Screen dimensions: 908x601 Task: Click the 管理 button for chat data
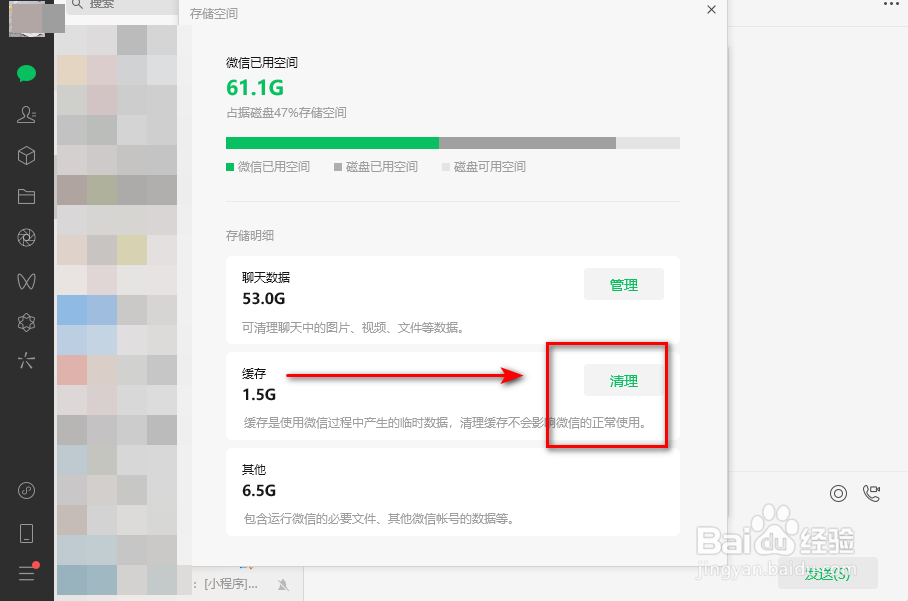pyautogui.click(x=624, y=284)
